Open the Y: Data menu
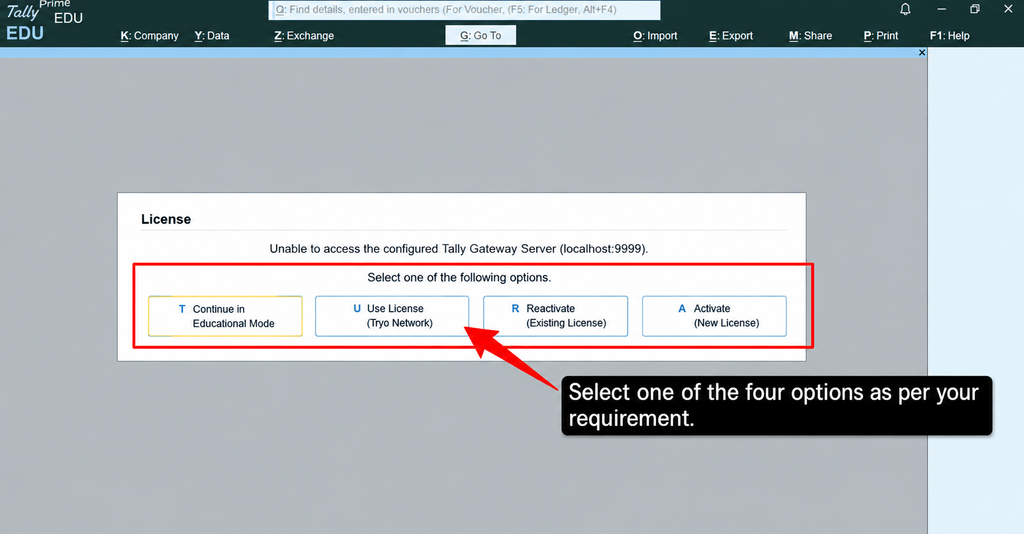The image size is (1024, 534). [212, 36]
